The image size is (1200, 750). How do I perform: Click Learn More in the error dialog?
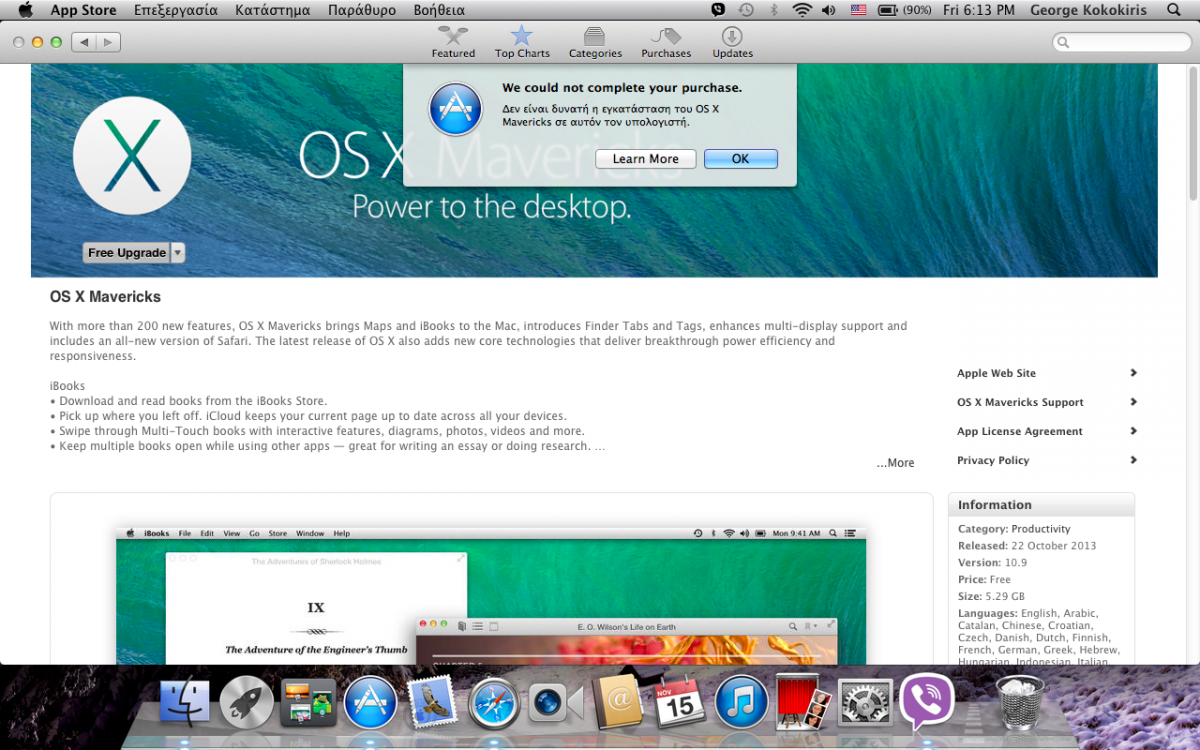645,159
